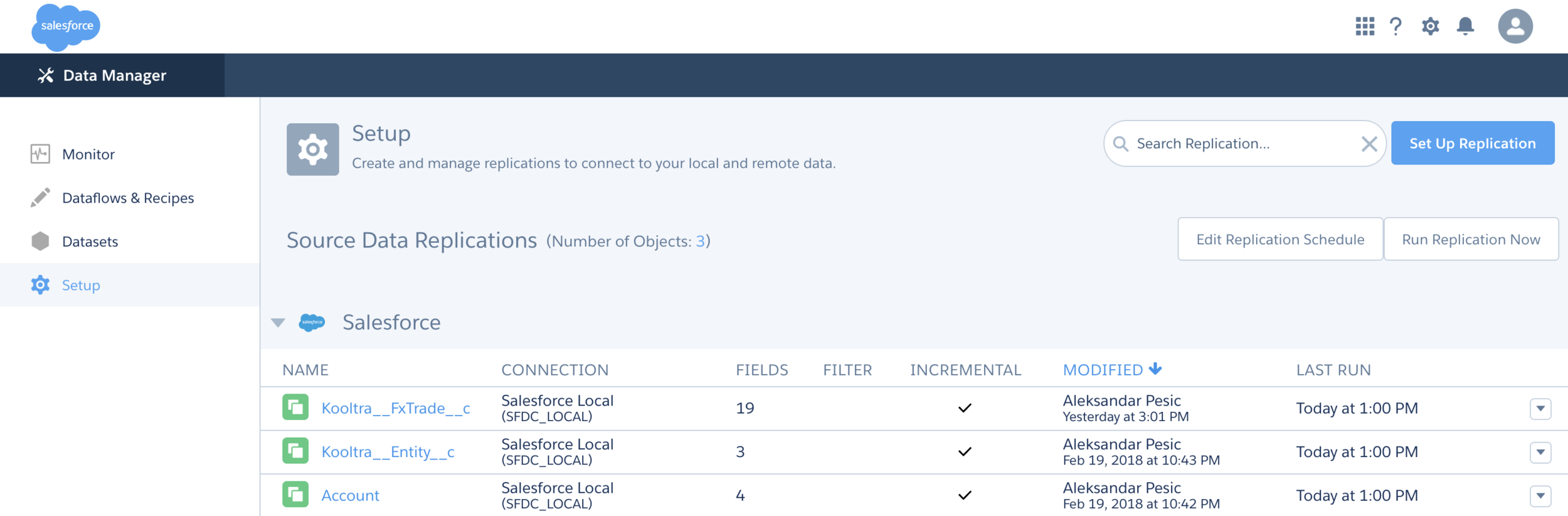Click the Salesforce cloud logo
This screenshot has height=516, width=1568.
[66, 27]
